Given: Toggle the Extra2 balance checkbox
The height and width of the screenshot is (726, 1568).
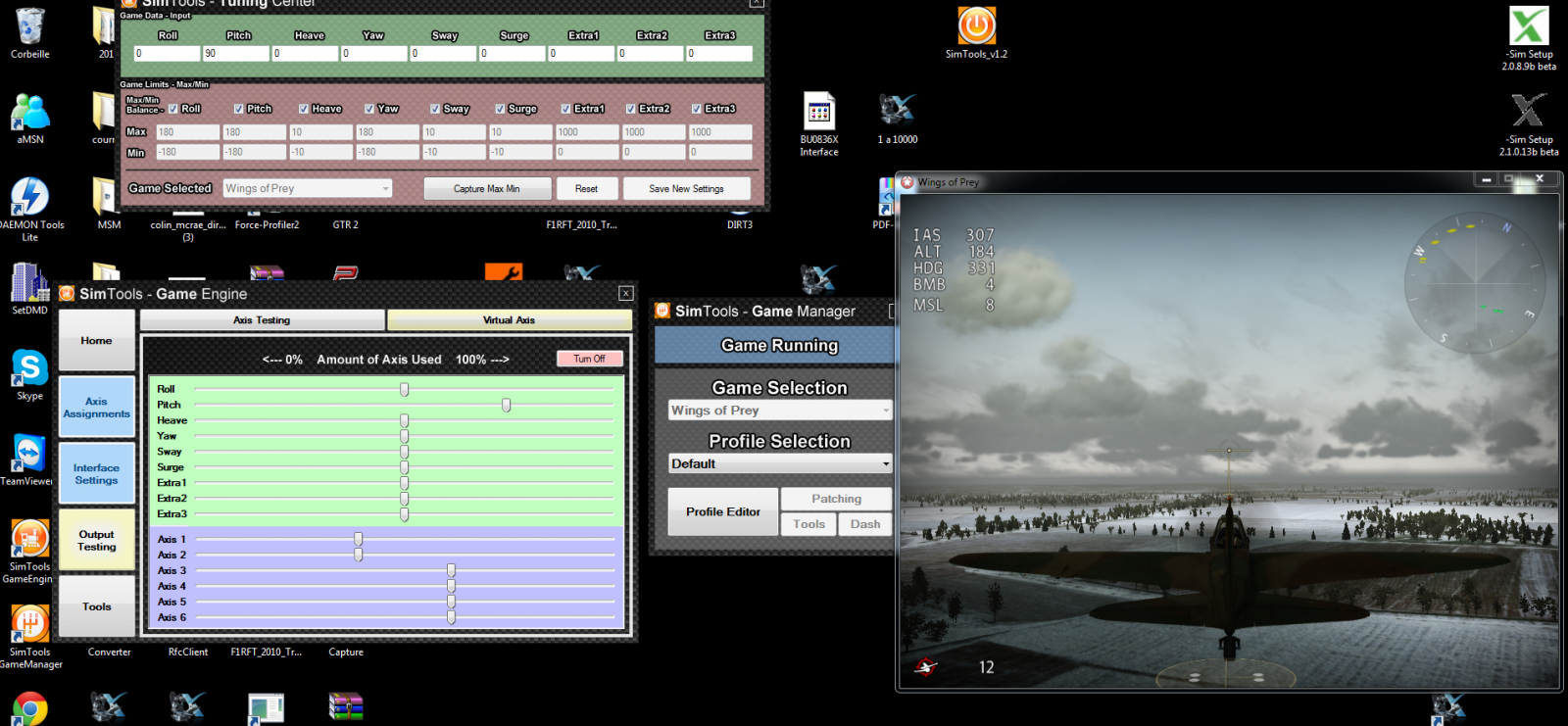Looking at the screenshot, I should click(x=631, y=109).
